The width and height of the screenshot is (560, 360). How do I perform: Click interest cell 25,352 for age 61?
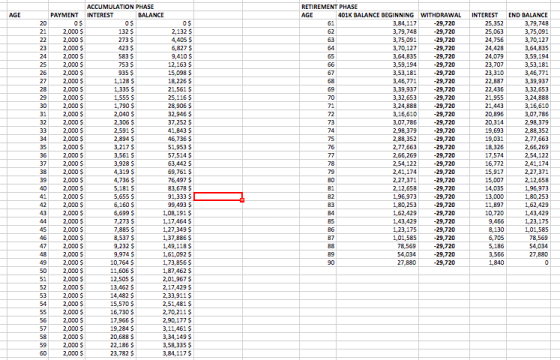[x=488, y=23]
